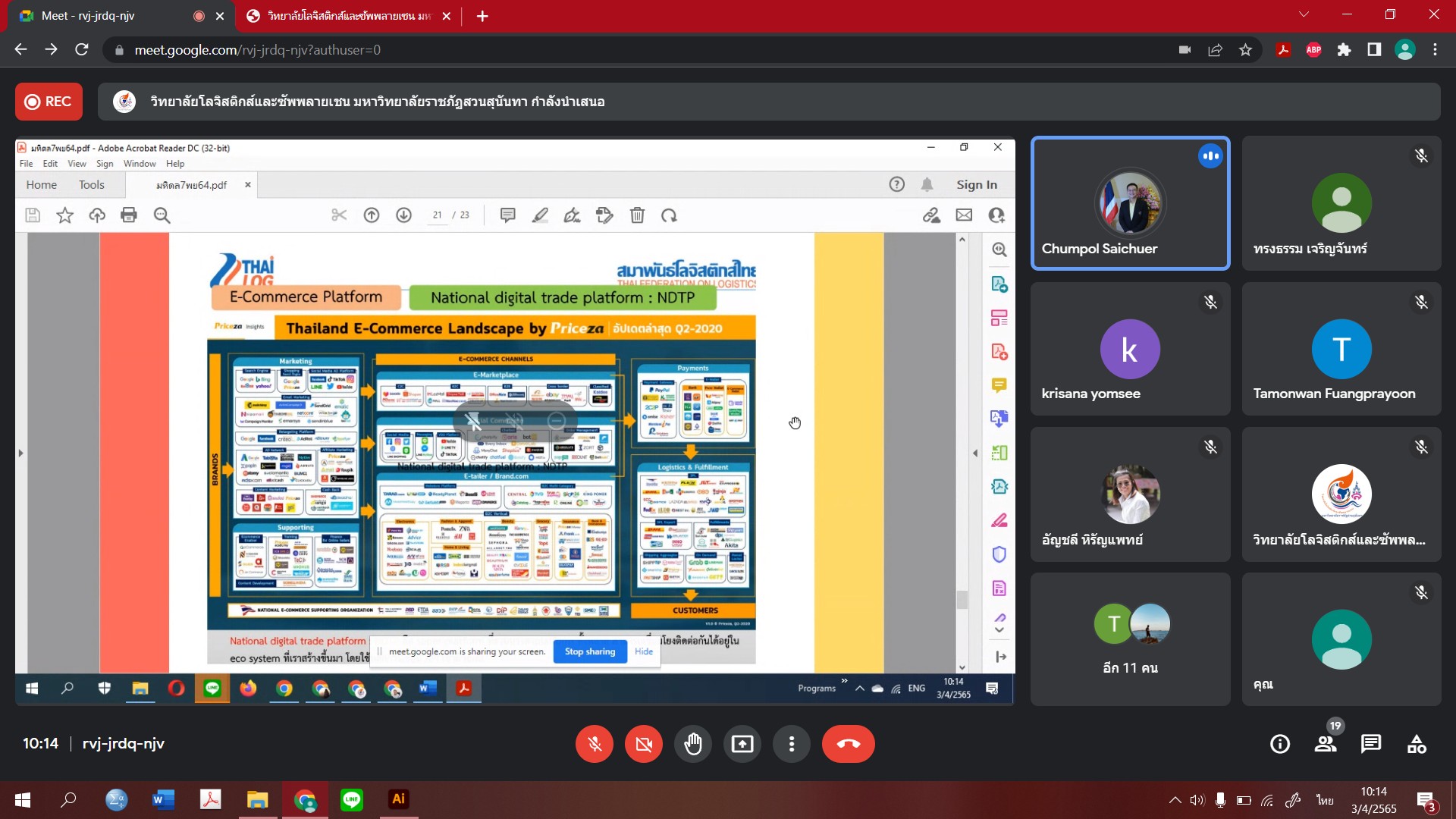Open the meeting details info icon
This screenshot has width=1456, height=819.
tap(1280, 744)
